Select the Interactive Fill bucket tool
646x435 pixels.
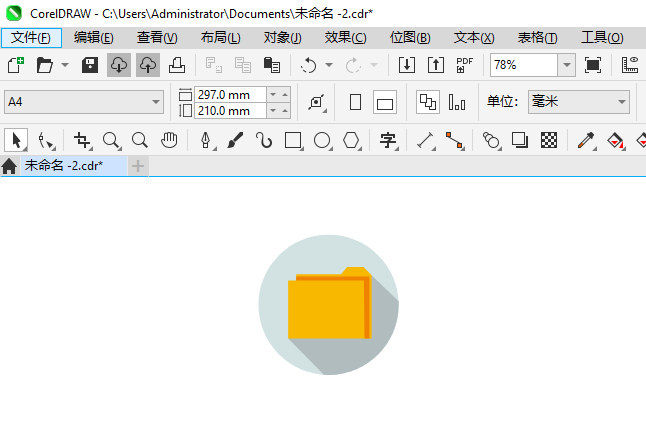click(616, 140)
